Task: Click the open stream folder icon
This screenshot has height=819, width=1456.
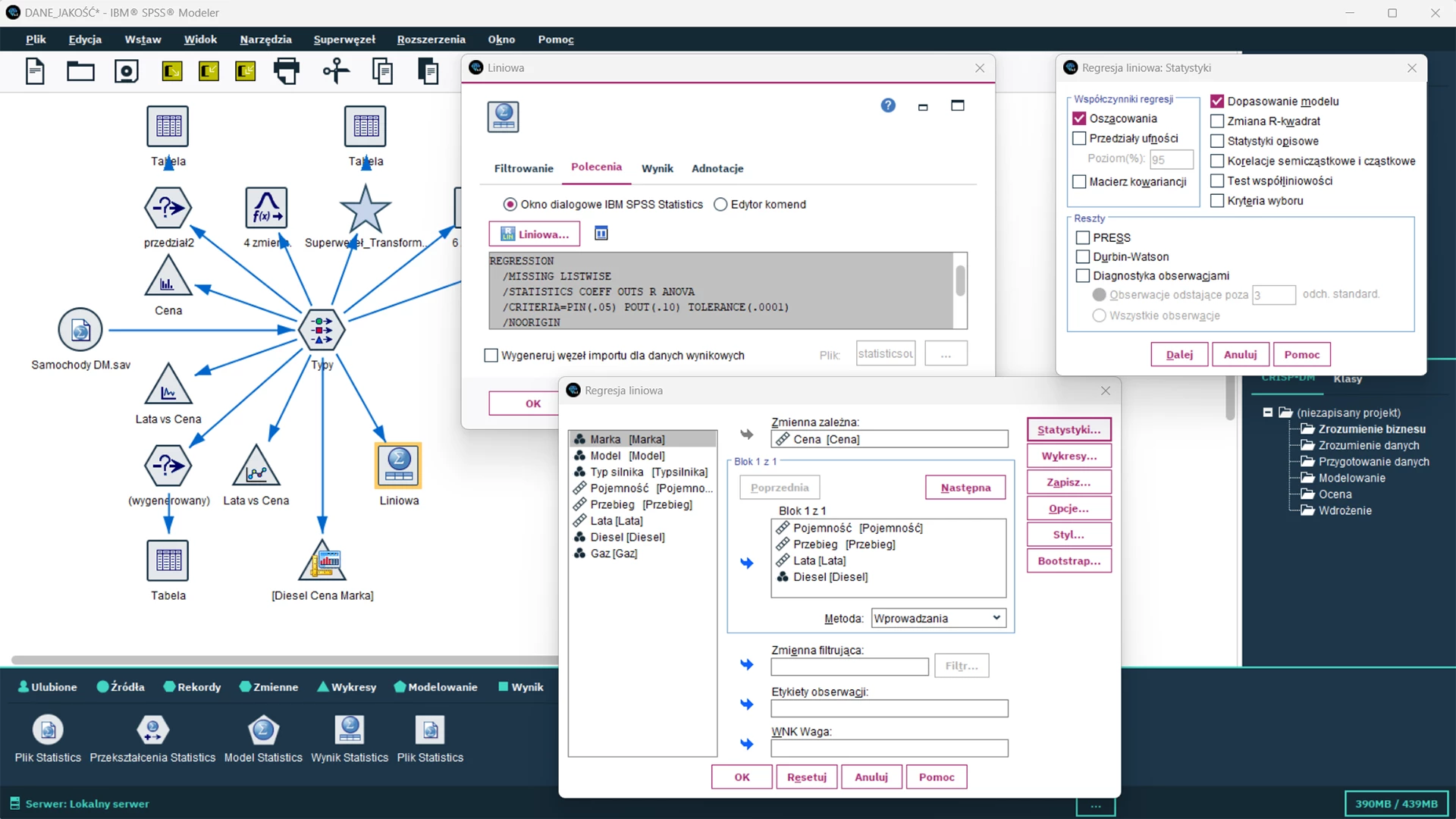Action: tap(80, 71)
